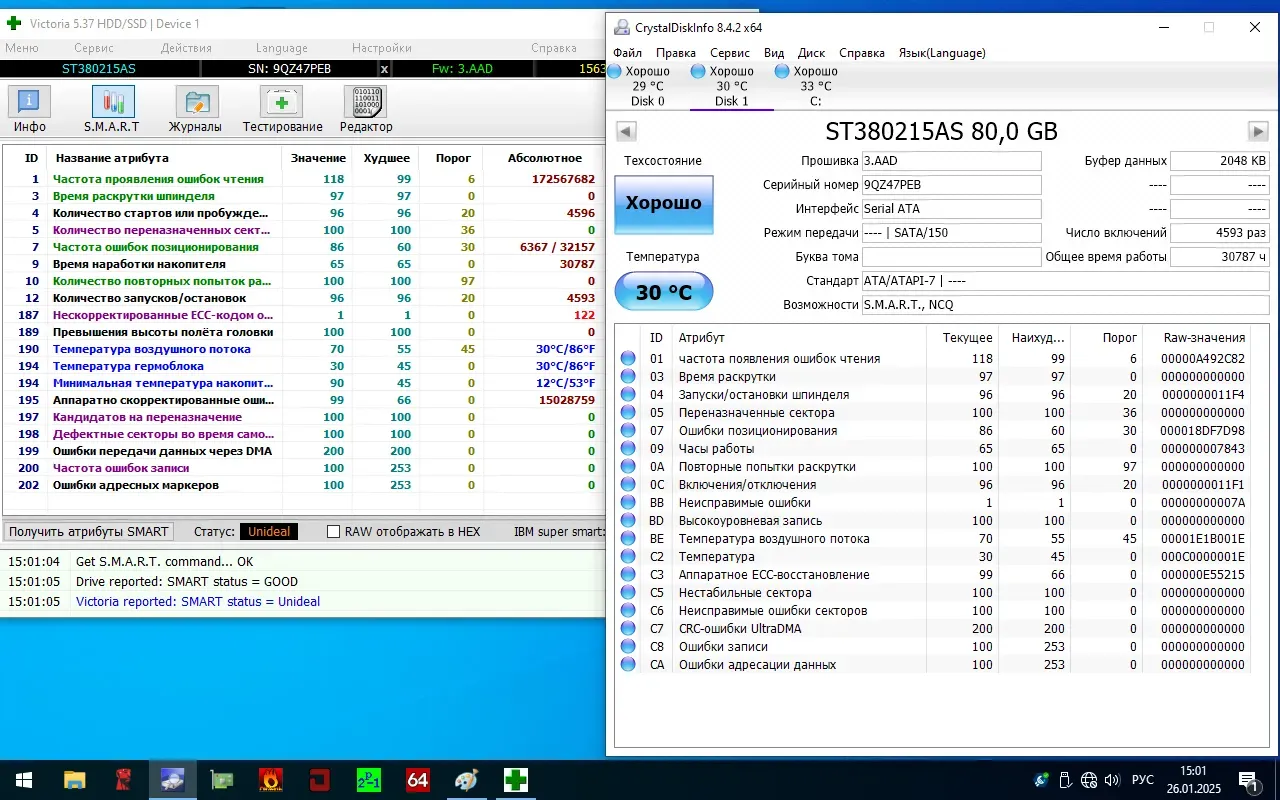Viewport: 1280px width, 800px height.
Task: Click status orb for attribute 01 read errors
Action: pos(628,359)
